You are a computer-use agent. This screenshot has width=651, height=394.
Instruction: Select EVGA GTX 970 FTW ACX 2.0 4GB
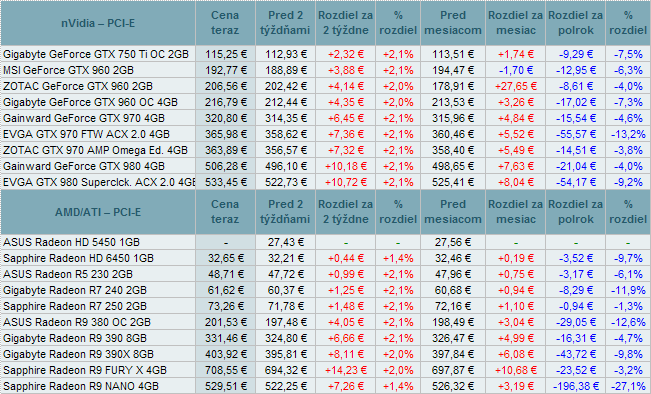click(86, 135)
